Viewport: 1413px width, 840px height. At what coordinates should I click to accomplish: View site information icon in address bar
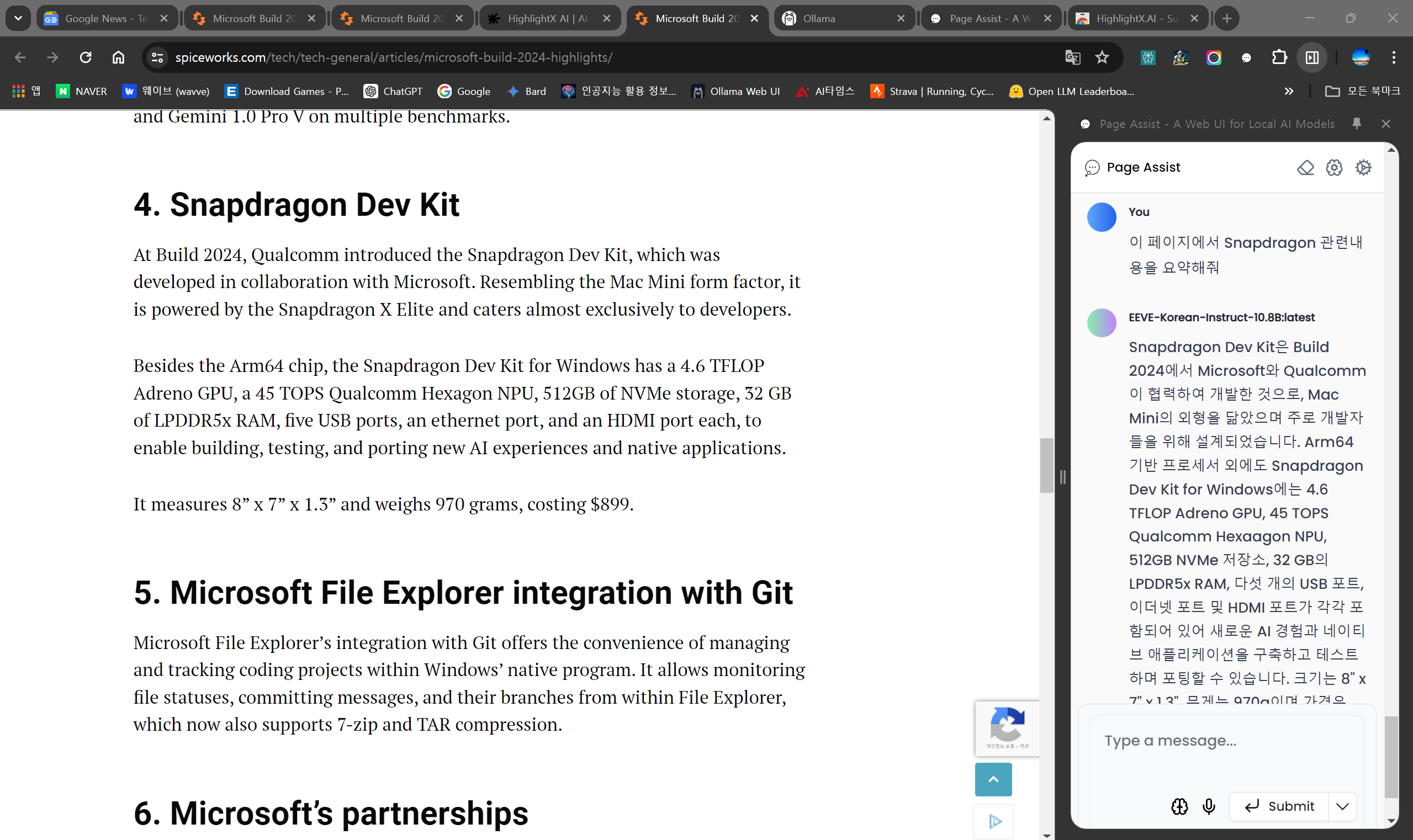click(157, 57)
